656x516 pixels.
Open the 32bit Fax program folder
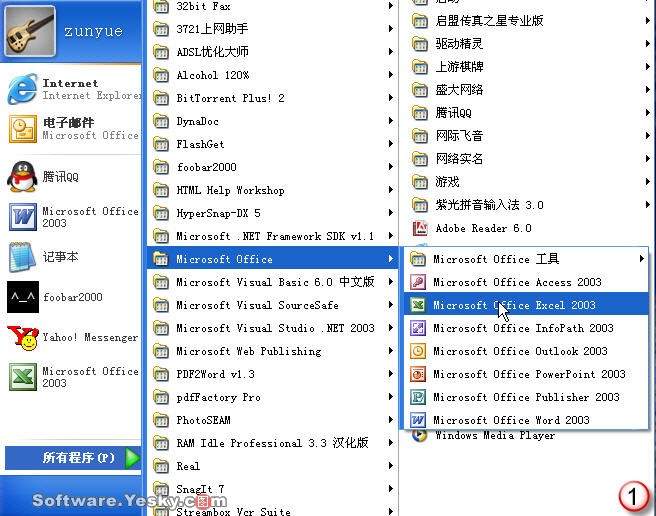click(273, 6)
